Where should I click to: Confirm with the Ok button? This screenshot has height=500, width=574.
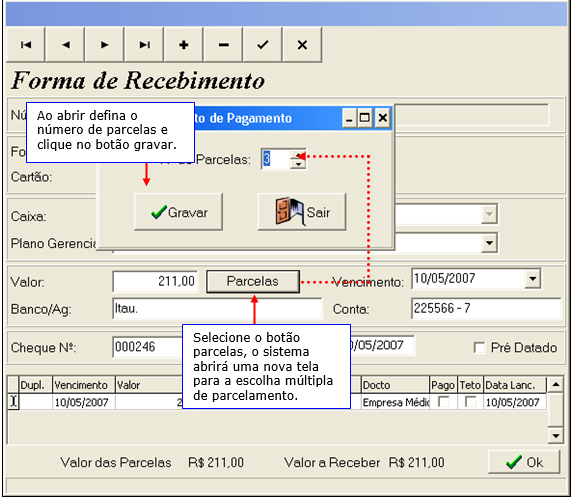pyautogui.click(x=524, y=462)
